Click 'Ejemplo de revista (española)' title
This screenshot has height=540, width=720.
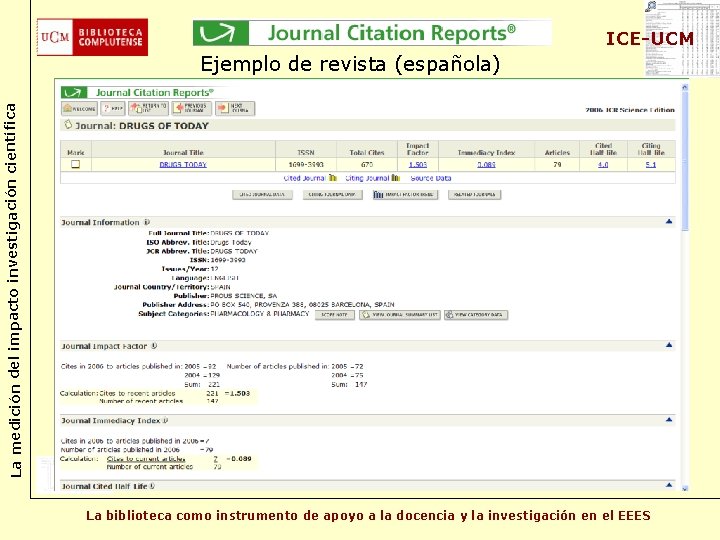(x=350, y=64)
